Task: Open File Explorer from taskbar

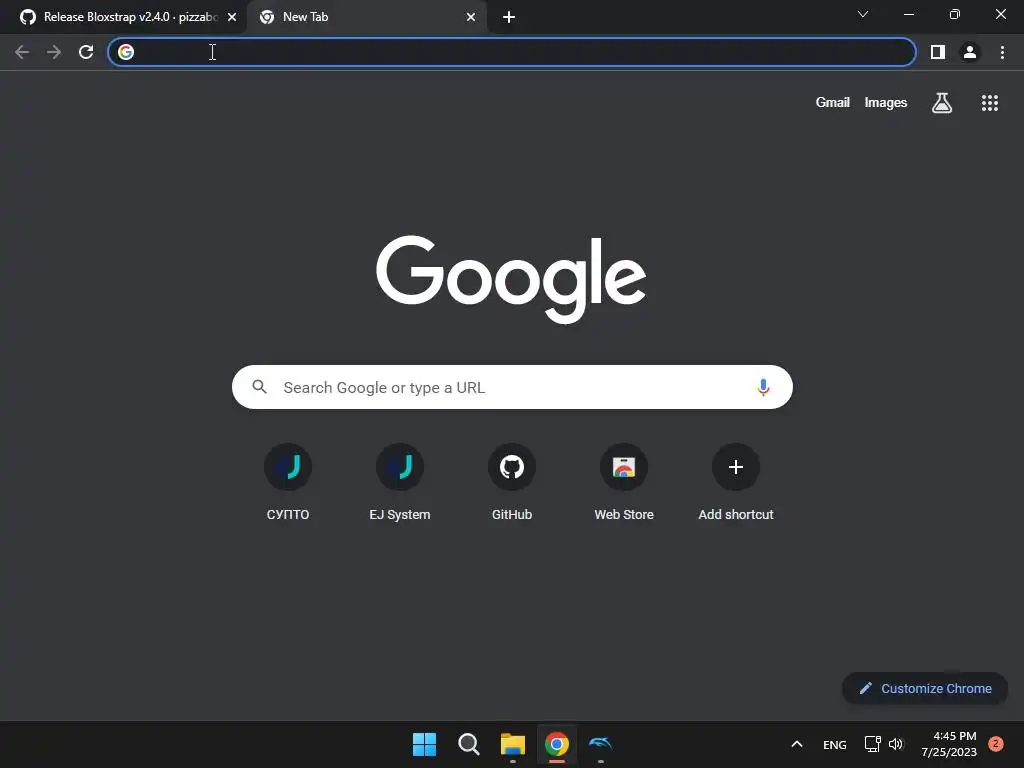Action: 513,744
